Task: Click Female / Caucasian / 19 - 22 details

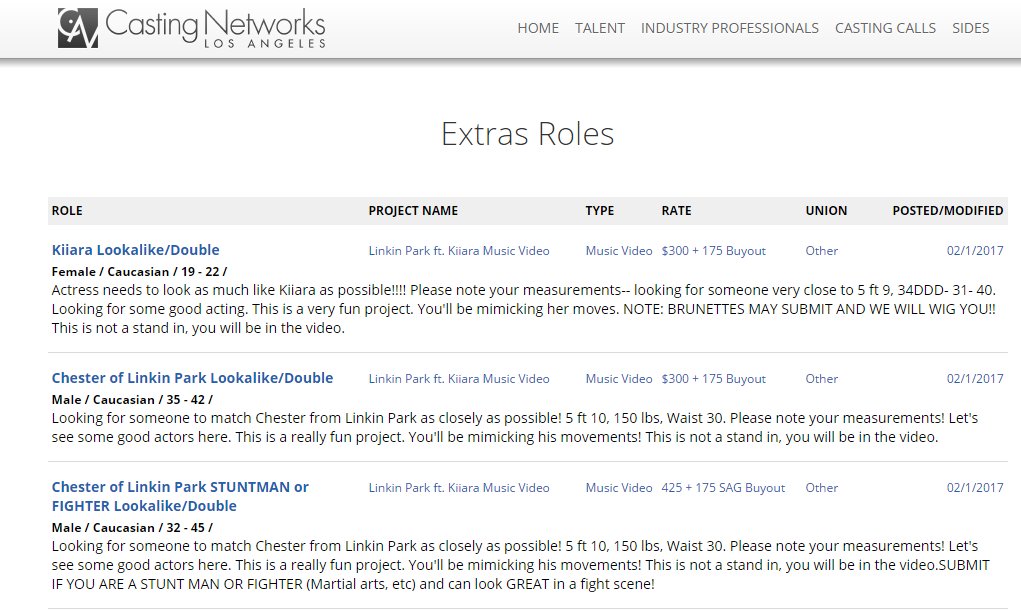Action: [139, 272]
